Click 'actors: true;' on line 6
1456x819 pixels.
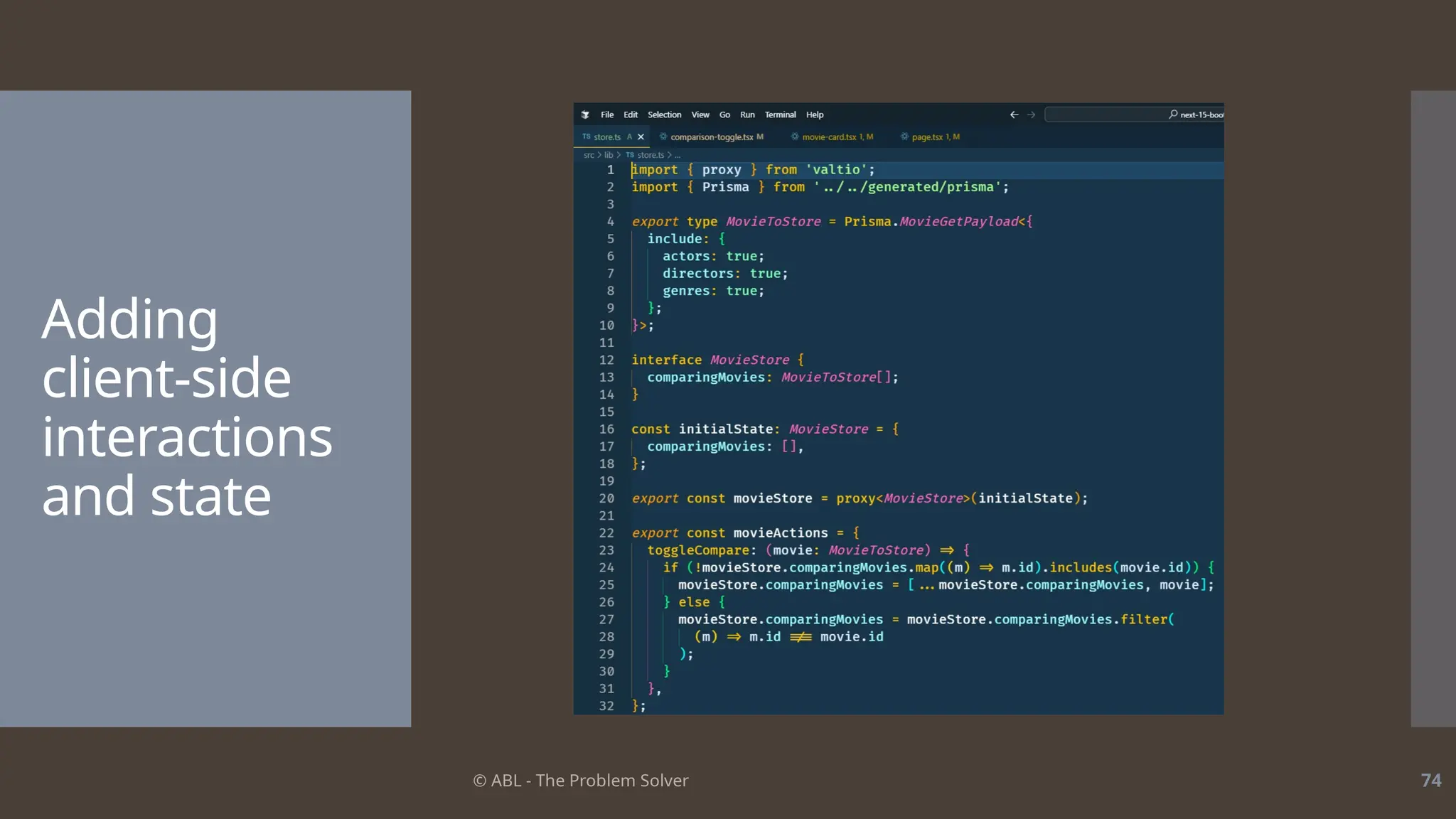pyautogui.click(x=713, y=256)
